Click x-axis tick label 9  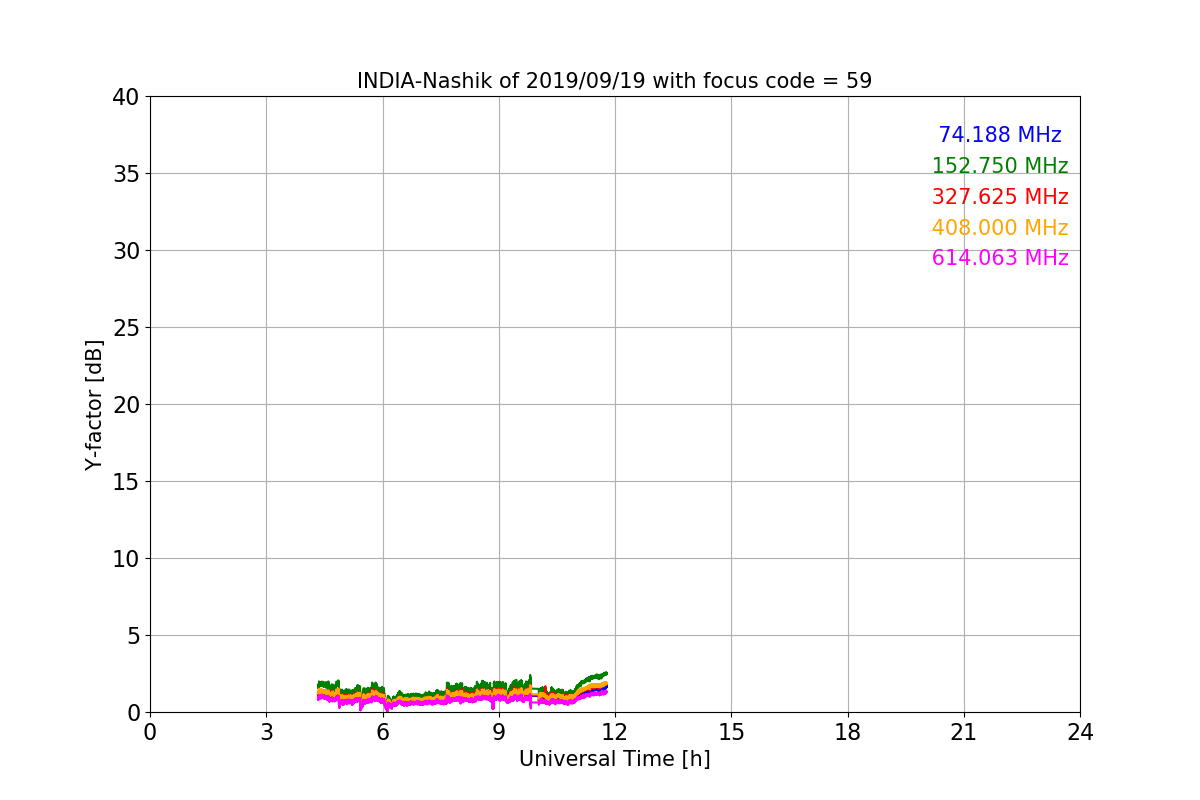pyautogui.click(x=499, y=732)
